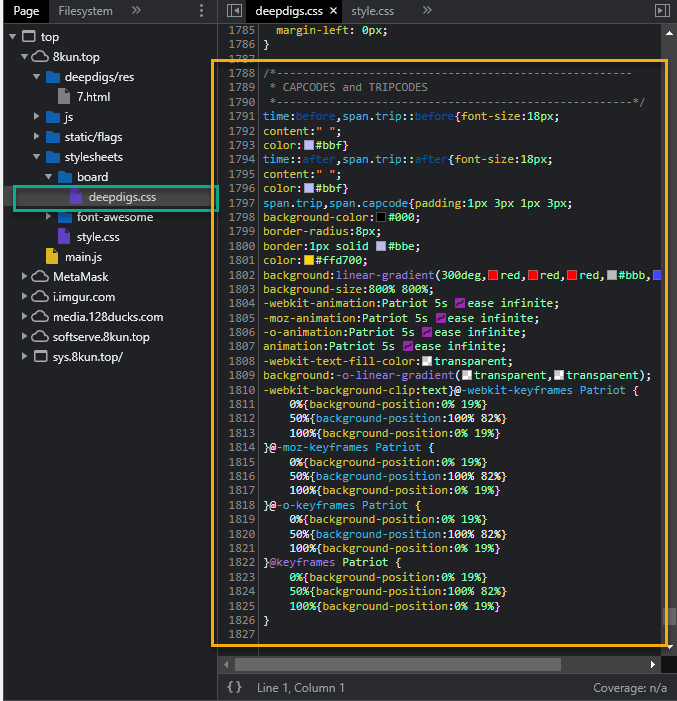Click the Coverage: n/a status text

tap(630, 688)
